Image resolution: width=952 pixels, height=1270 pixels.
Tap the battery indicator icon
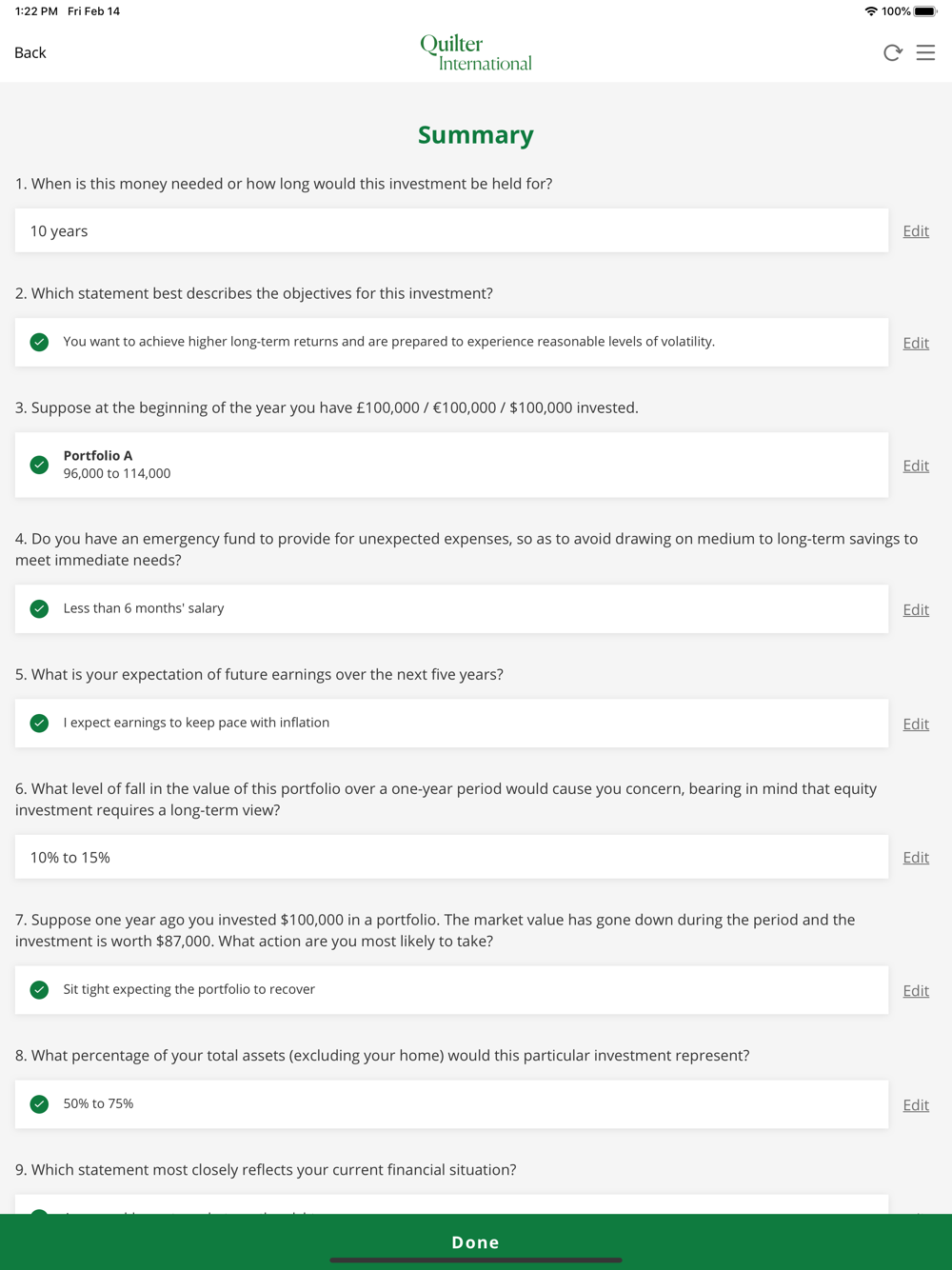click(x=925, y=11)
